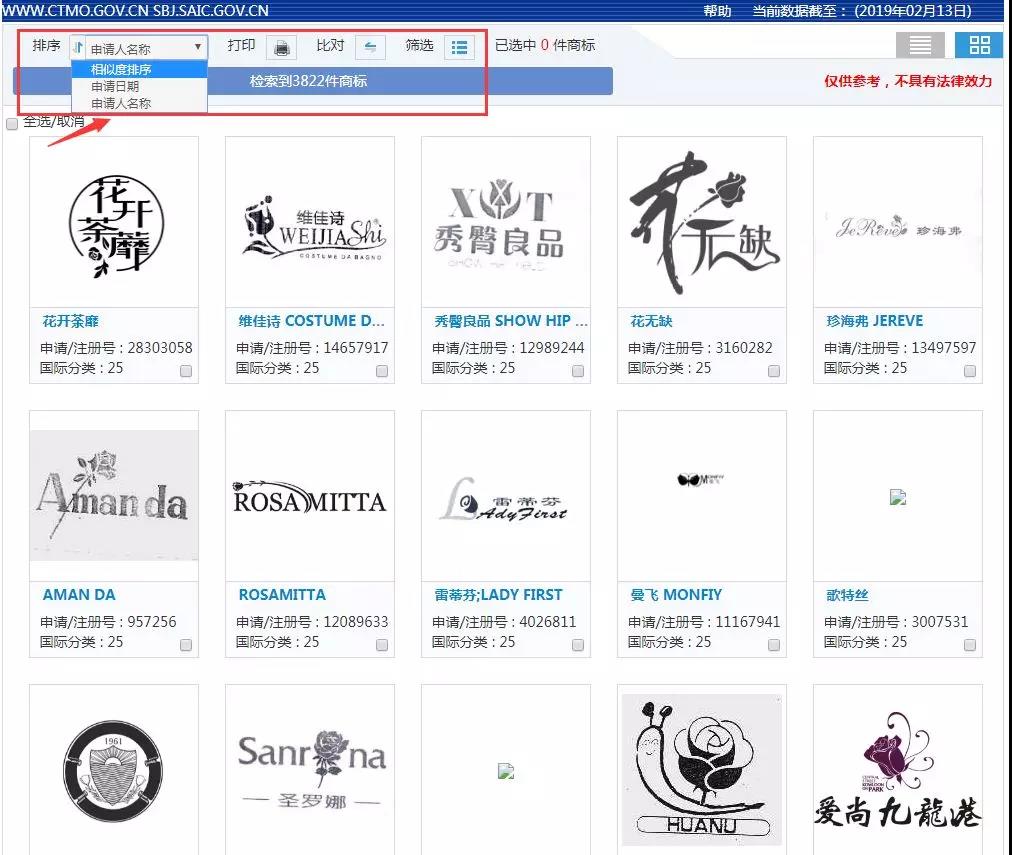
Task: Click the HUANU snail trademark image
Action: tap(700, 768)
